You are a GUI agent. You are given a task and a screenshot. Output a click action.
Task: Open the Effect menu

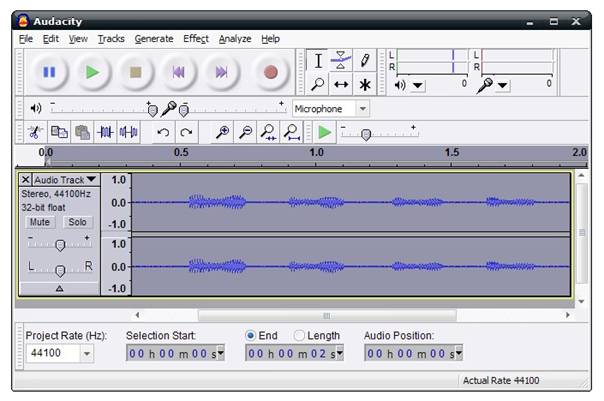click(x=196, y=39)
